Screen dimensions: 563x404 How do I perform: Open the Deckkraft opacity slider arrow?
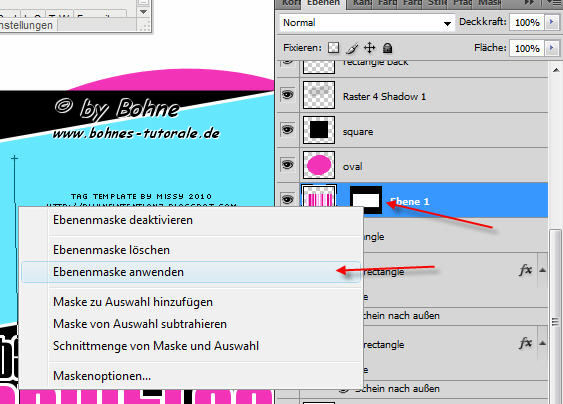coord(552,22)
